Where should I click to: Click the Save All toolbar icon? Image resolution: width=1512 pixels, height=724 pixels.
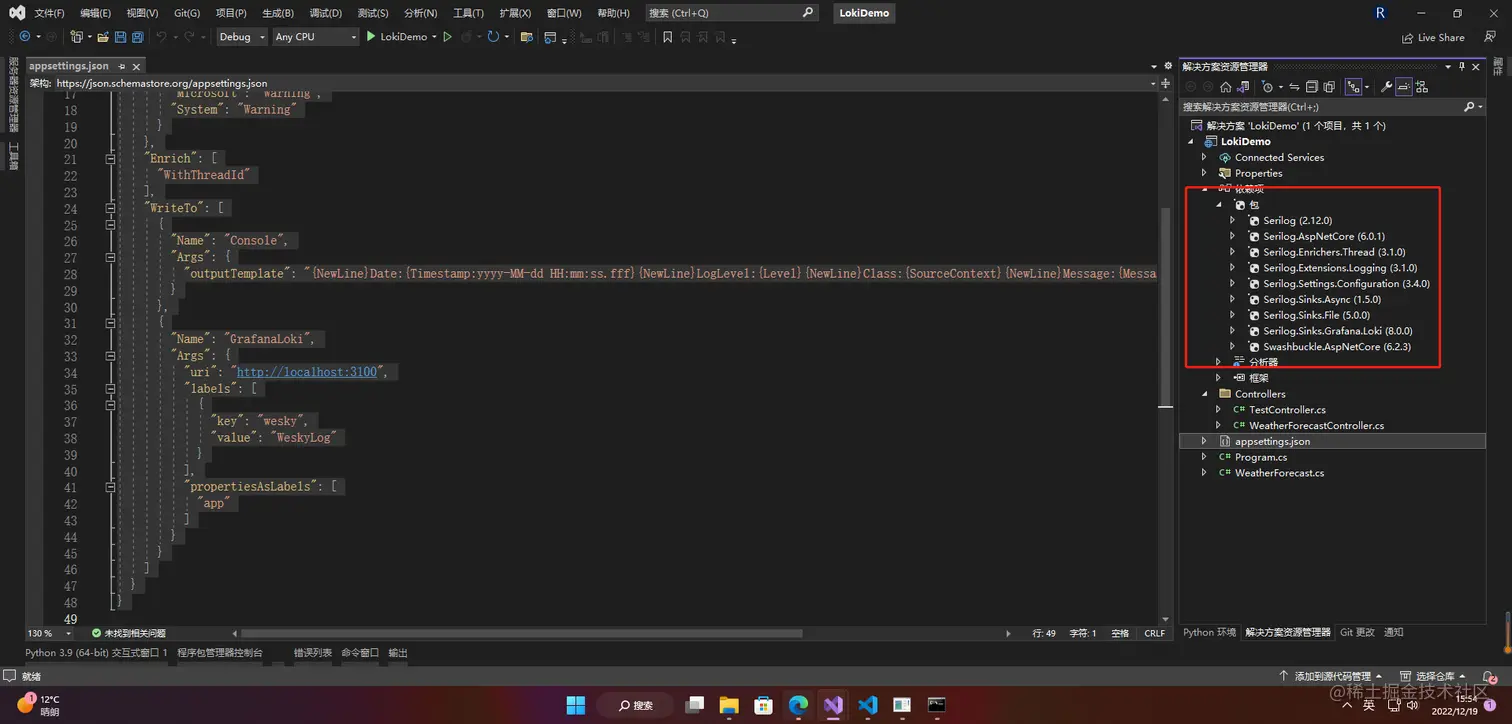coord(137,37)
